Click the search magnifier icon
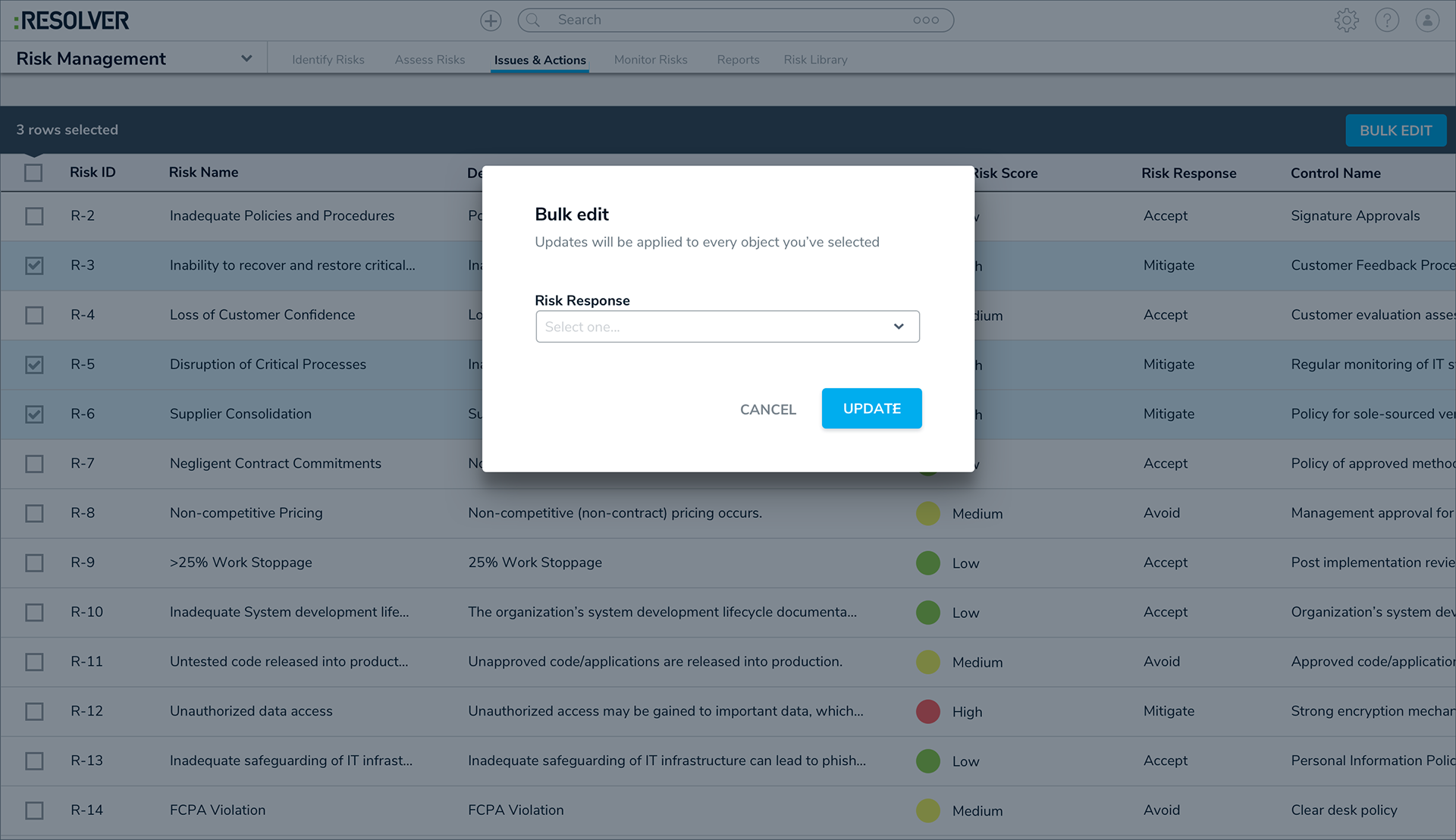1456x840 pixels. tap(532, 20)
